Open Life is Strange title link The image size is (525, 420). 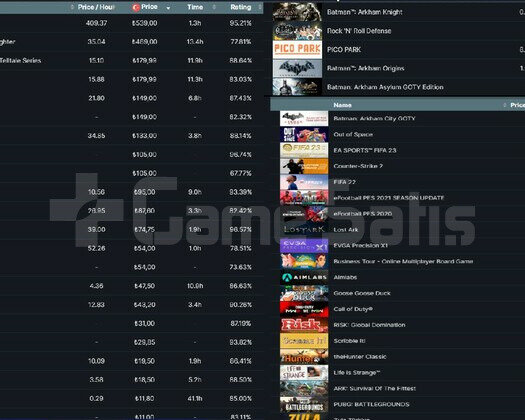[x=357, y=372]
